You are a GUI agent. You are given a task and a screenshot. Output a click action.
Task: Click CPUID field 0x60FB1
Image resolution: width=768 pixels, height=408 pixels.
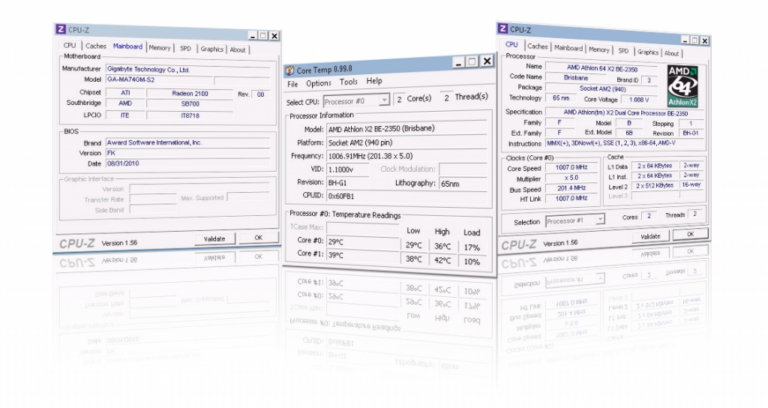(407, 196)
